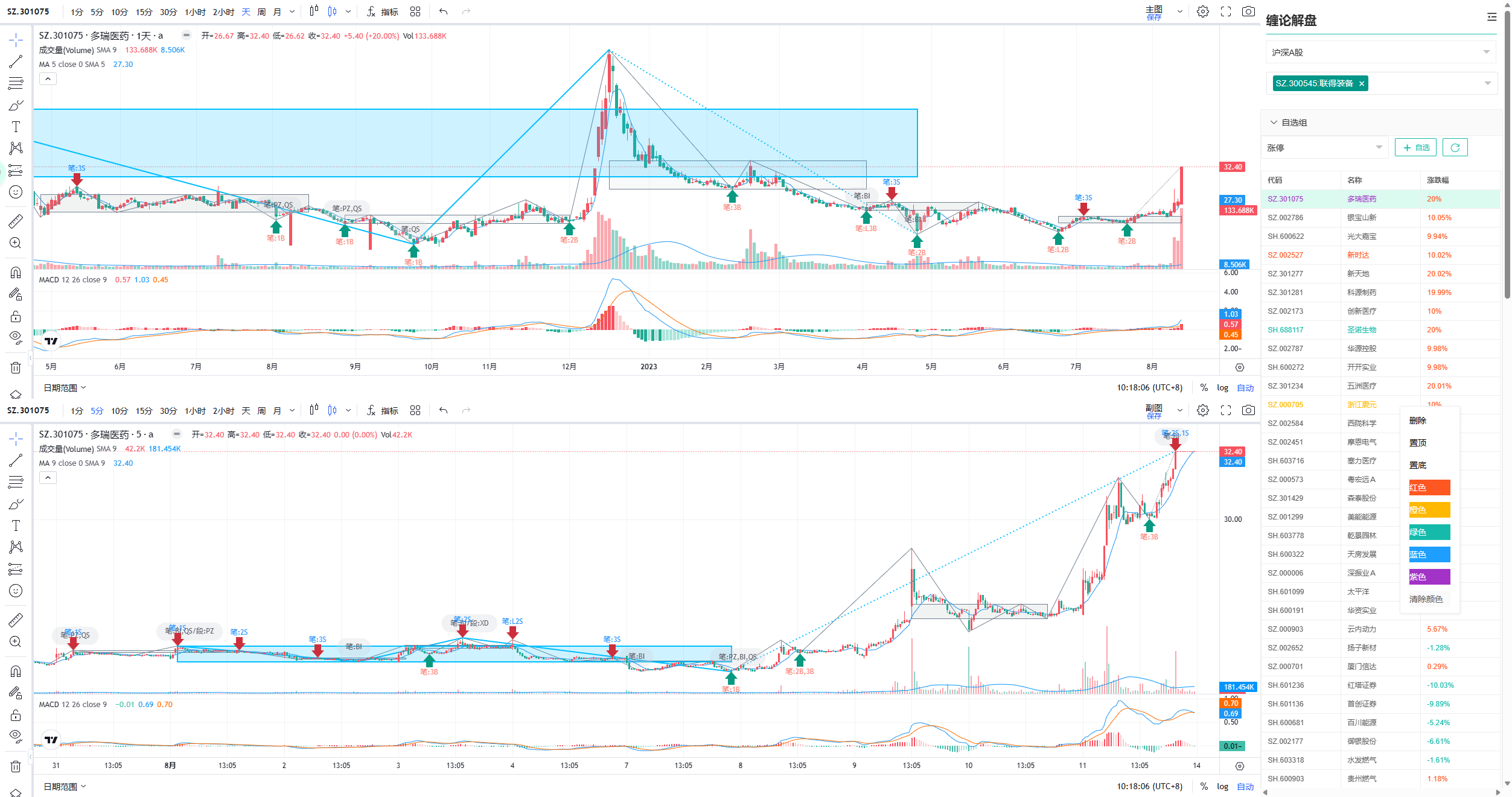Click the + 自选 button
The width and height of the screenshot is (1512, 797).
(x=1416, y=147)
